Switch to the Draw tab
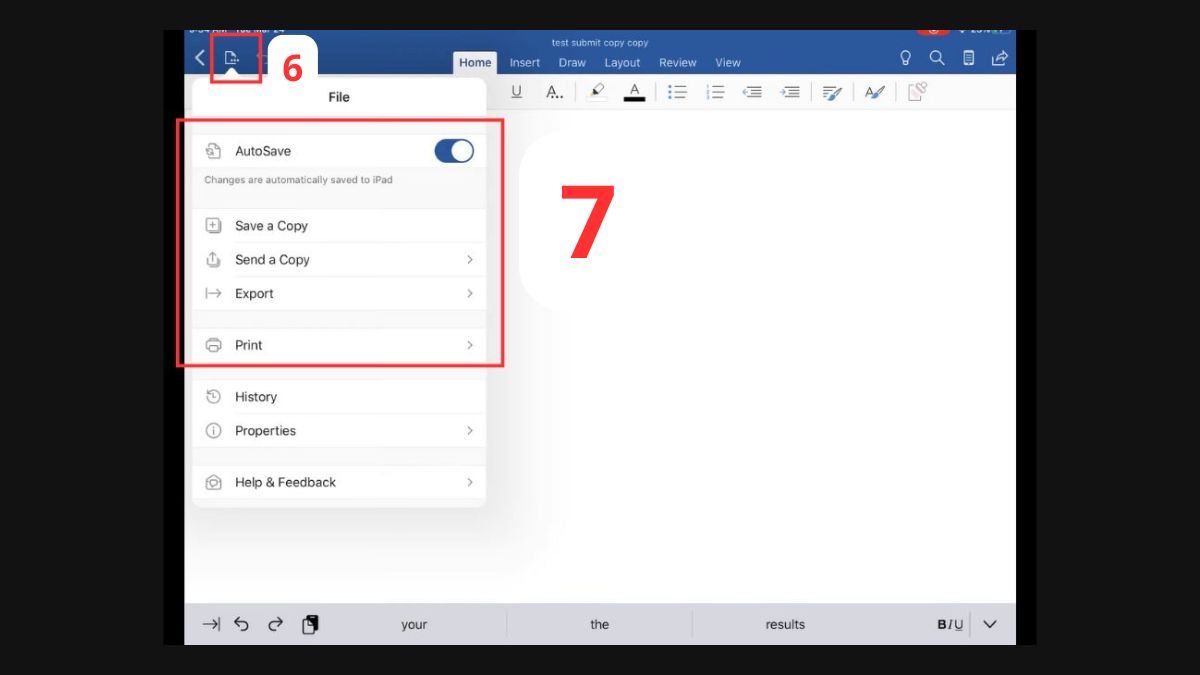Image resolution: width=1200 pixels, height=675 pixels. pyautogui.click(x=572, y=62)
